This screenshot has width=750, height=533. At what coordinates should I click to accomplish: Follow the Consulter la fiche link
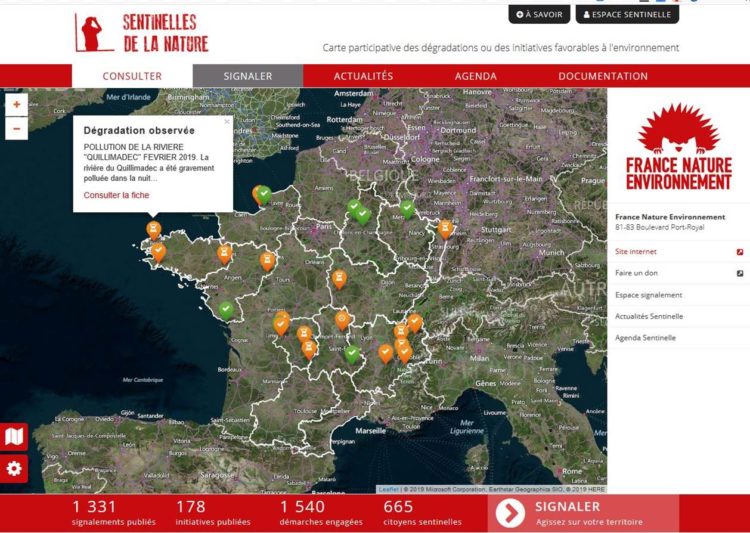point(116,195)
